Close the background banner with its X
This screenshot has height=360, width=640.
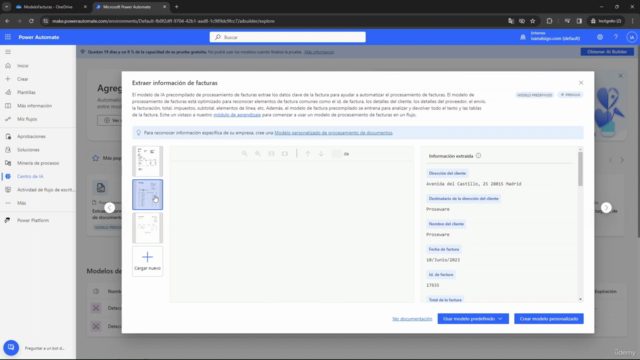[x=620, y=76]
